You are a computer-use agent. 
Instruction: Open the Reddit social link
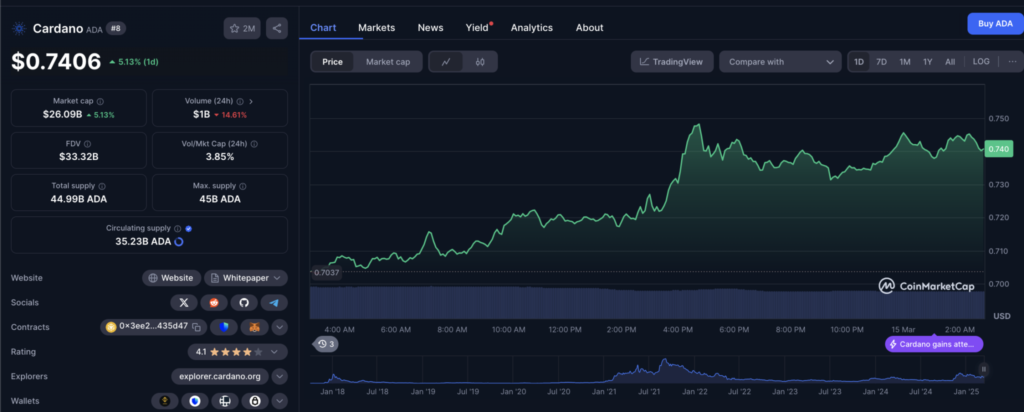pyautogui.click(x=214, y=302)
